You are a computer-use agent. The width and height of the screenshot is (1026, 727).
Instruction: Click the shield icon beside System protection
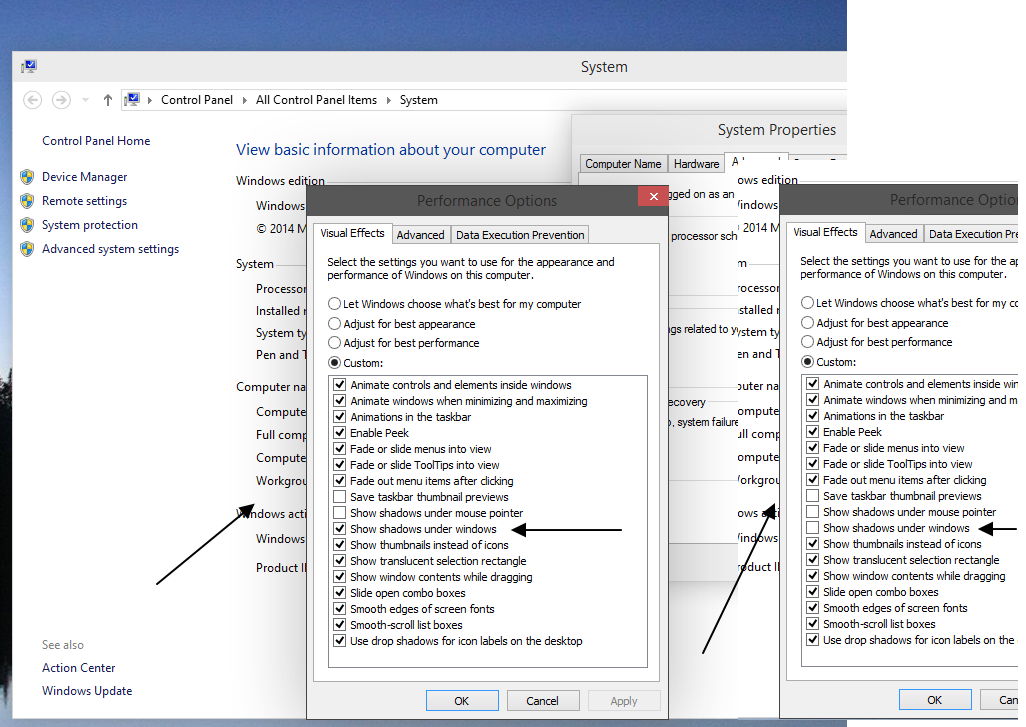point(27,225)
